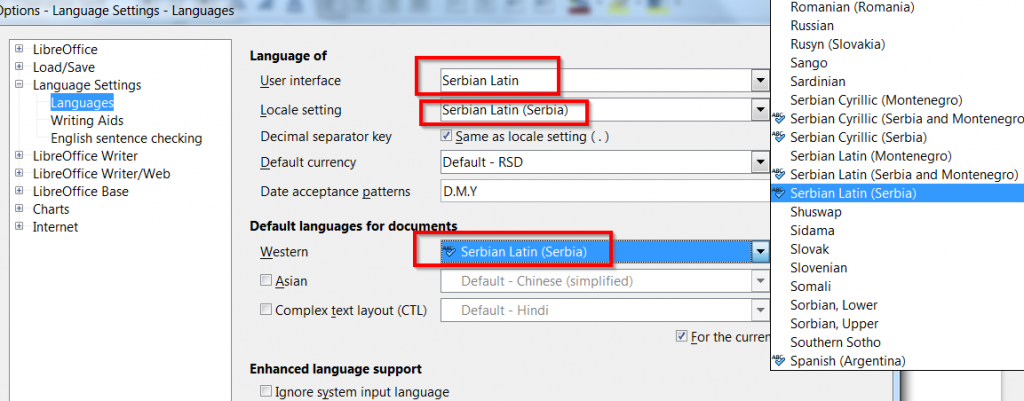Enable the Asian languages checkbox
This screenshot has width=1024, height=401.
[x=266, y=280]
